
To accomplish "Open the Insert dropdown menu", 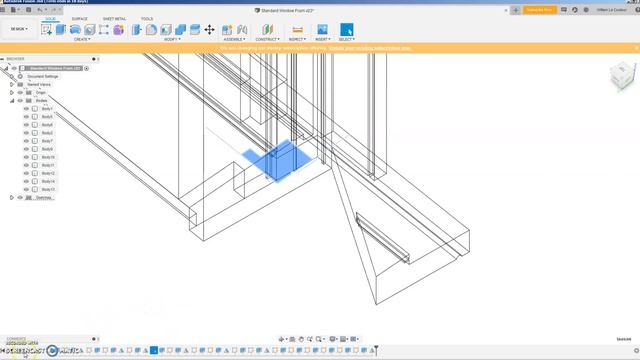I will tap(322, 39).
